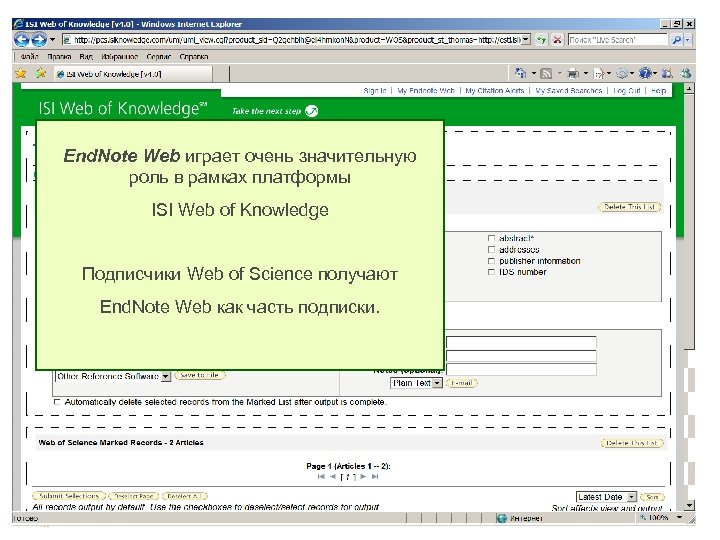Open the Print options dropdown arrow
Screen dimensions: 720x540
coord(585,73)
